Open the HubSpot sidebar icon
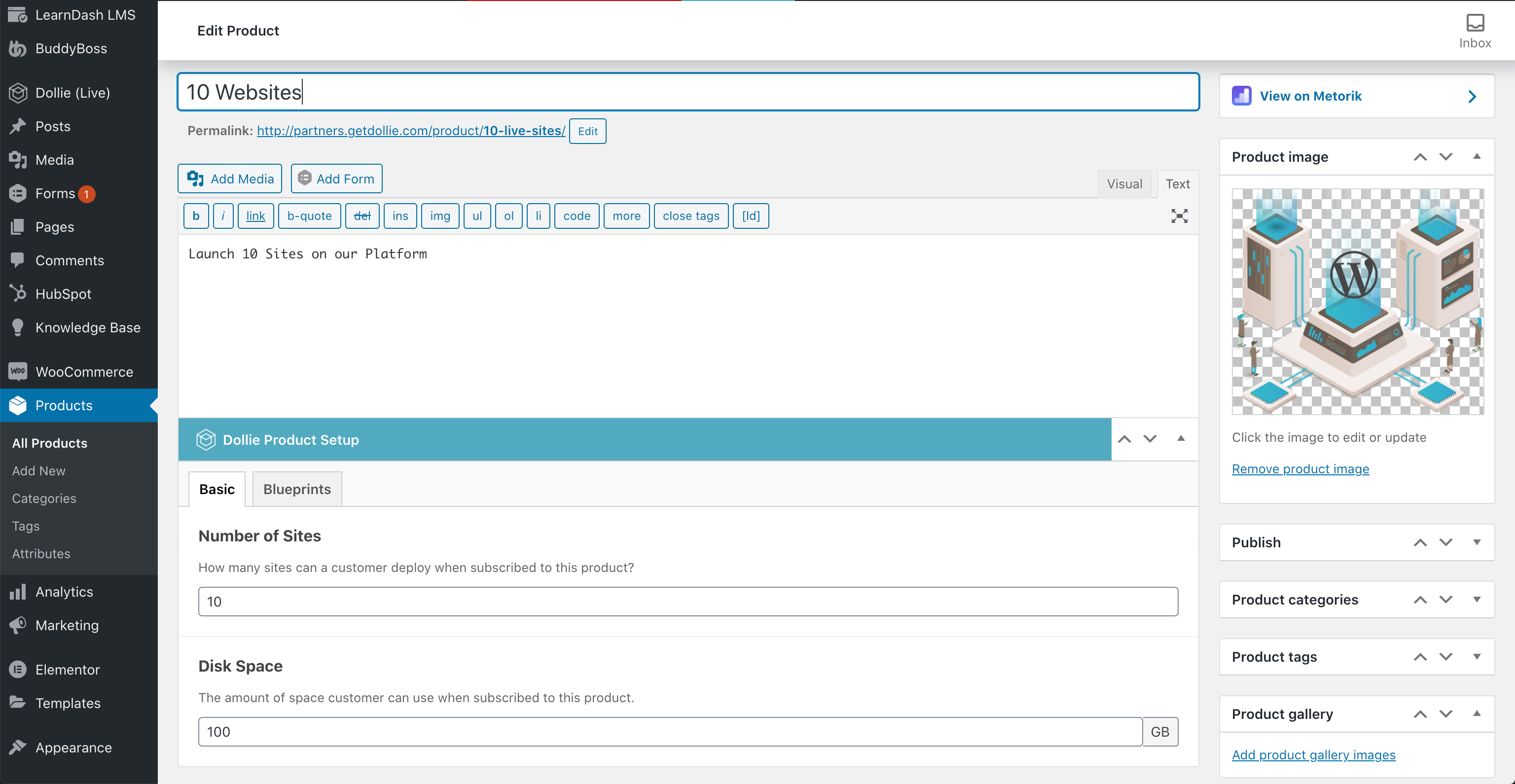This screenshot has width=1515, height=784. coord(18,293)
